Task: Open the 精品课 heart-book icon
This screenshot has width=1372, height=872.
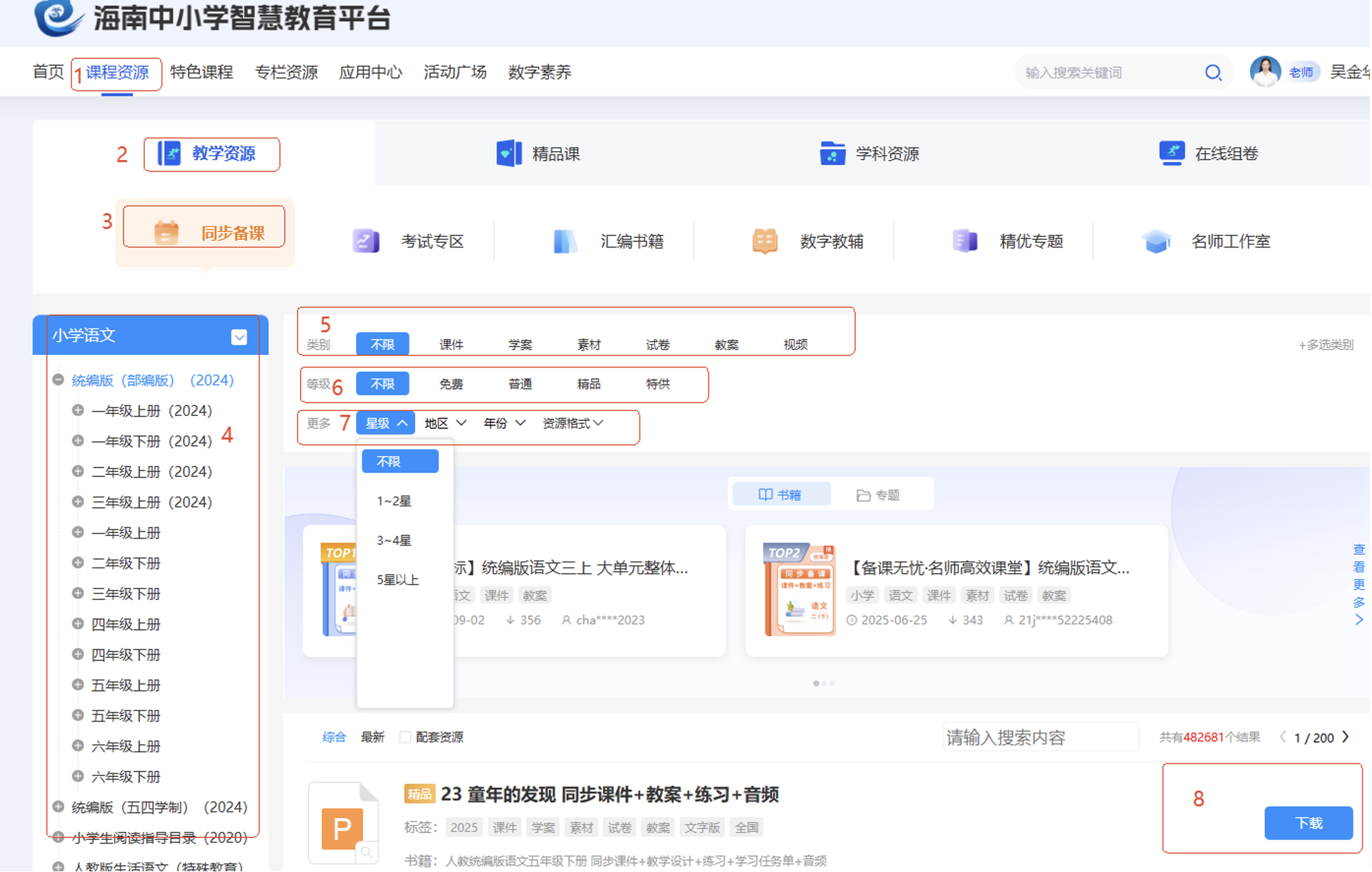Action: point(509,153)
